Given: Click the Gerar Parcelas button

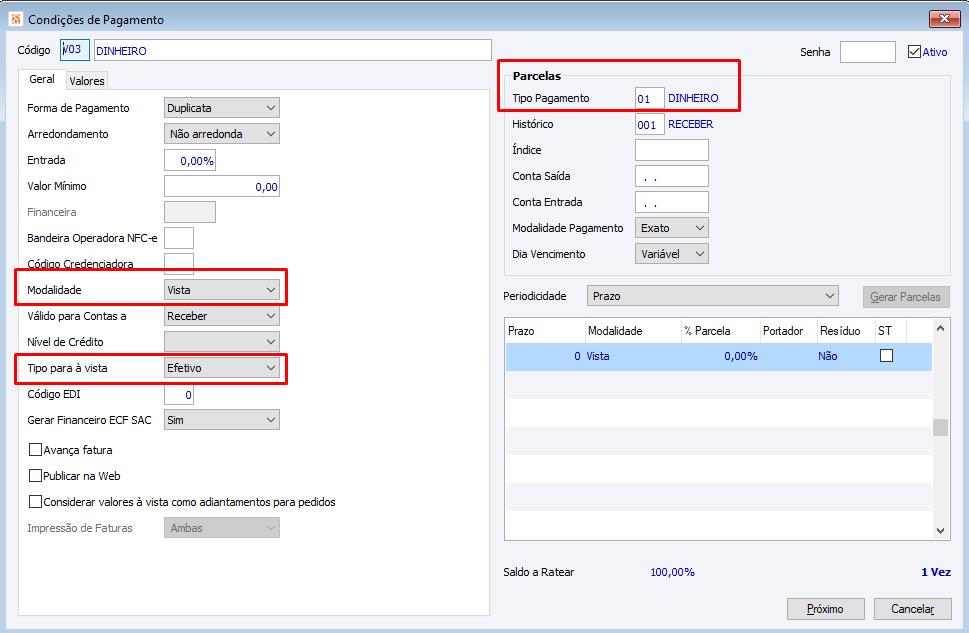Looking at the screenshot, I should tap(905, 297).
